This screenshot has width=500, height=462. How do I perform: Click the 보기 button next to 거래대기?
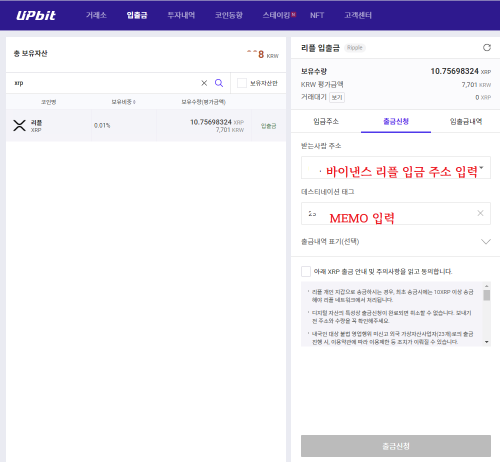337,97
